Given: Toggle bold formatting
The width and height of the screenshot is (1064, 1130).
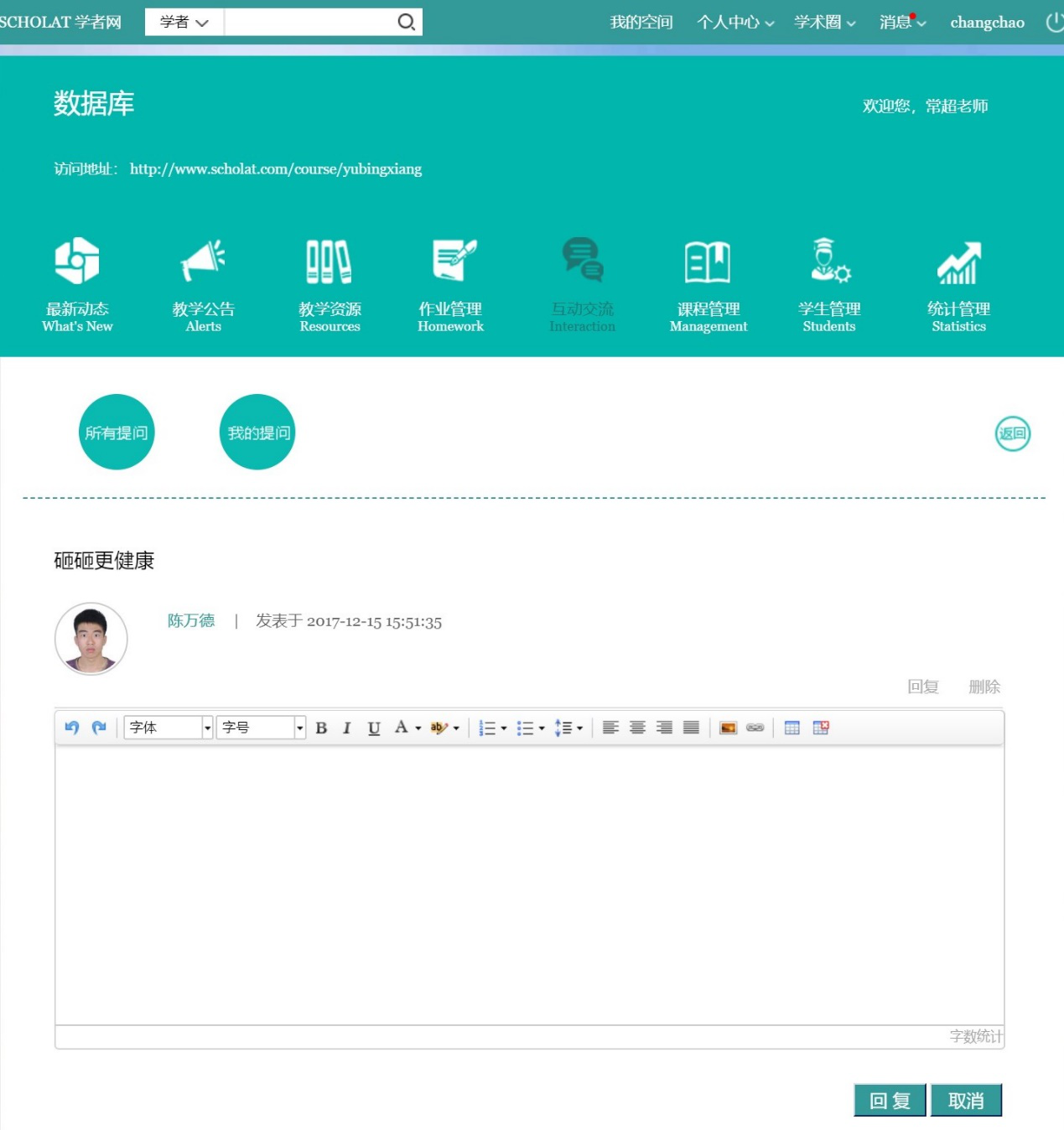Looking at the screenshot, I should [321, 728].
